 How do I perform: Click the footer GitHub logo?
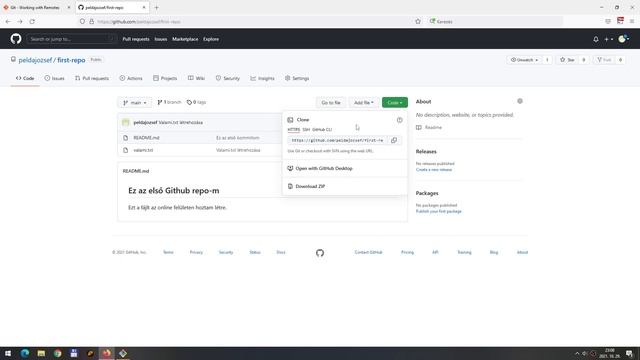click(320, 253)
